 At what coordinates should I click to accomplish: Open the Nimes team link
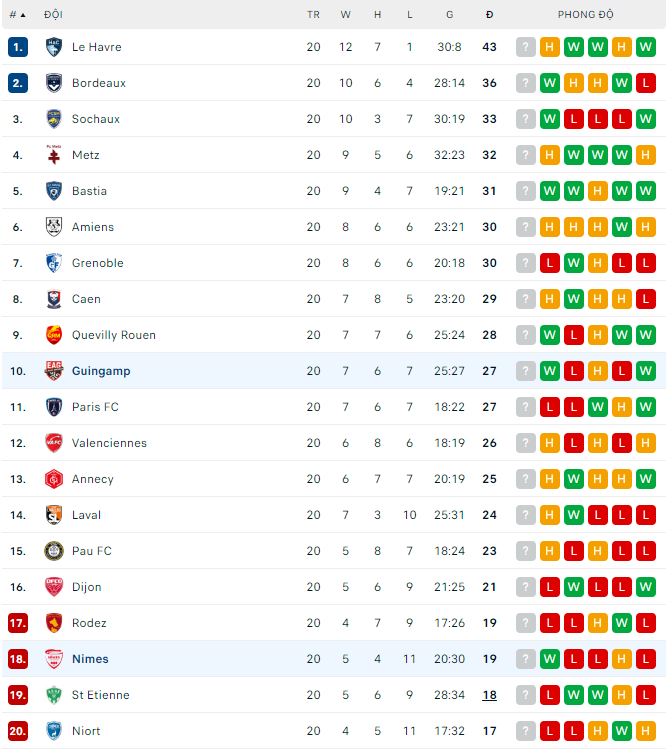click(90, 659)
